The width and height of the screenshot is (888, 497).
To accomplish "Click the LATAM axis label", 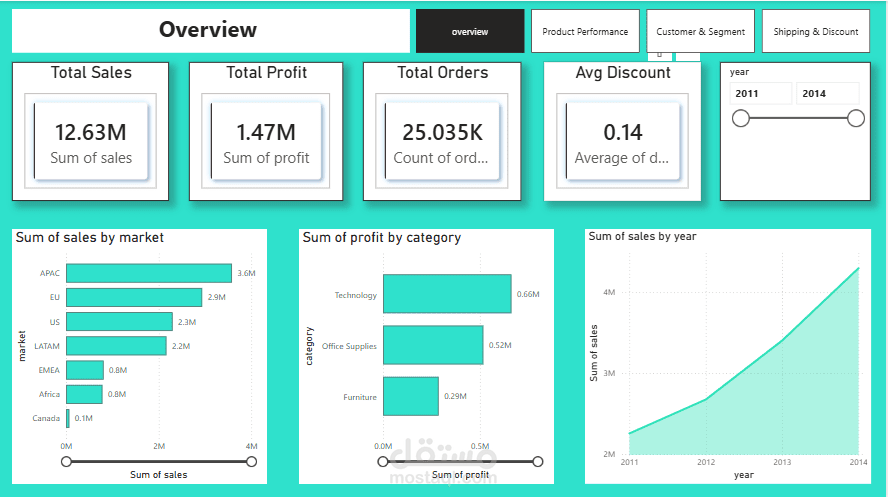I will pos(46,346).
